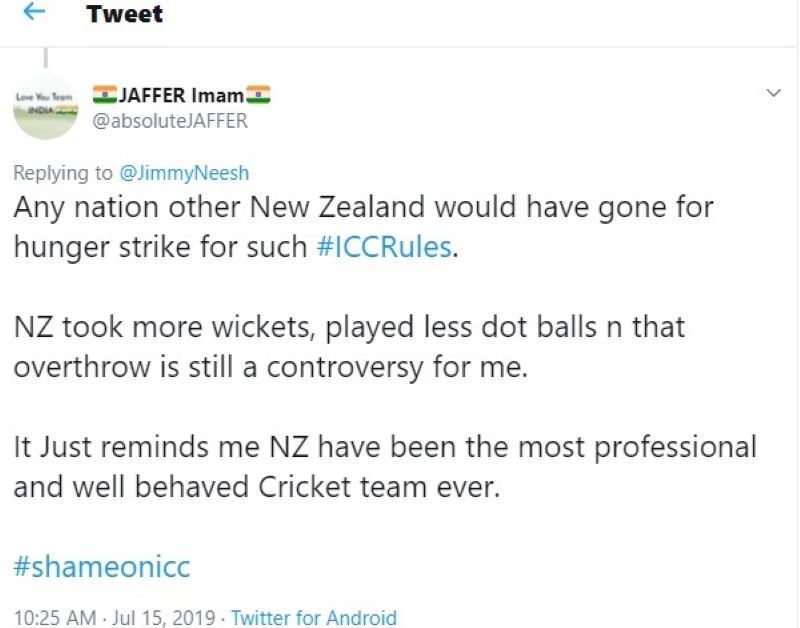Click the 'Replying to' label
Image resolution: width=800 pixels, height=628 pixels.
[63, 172]
